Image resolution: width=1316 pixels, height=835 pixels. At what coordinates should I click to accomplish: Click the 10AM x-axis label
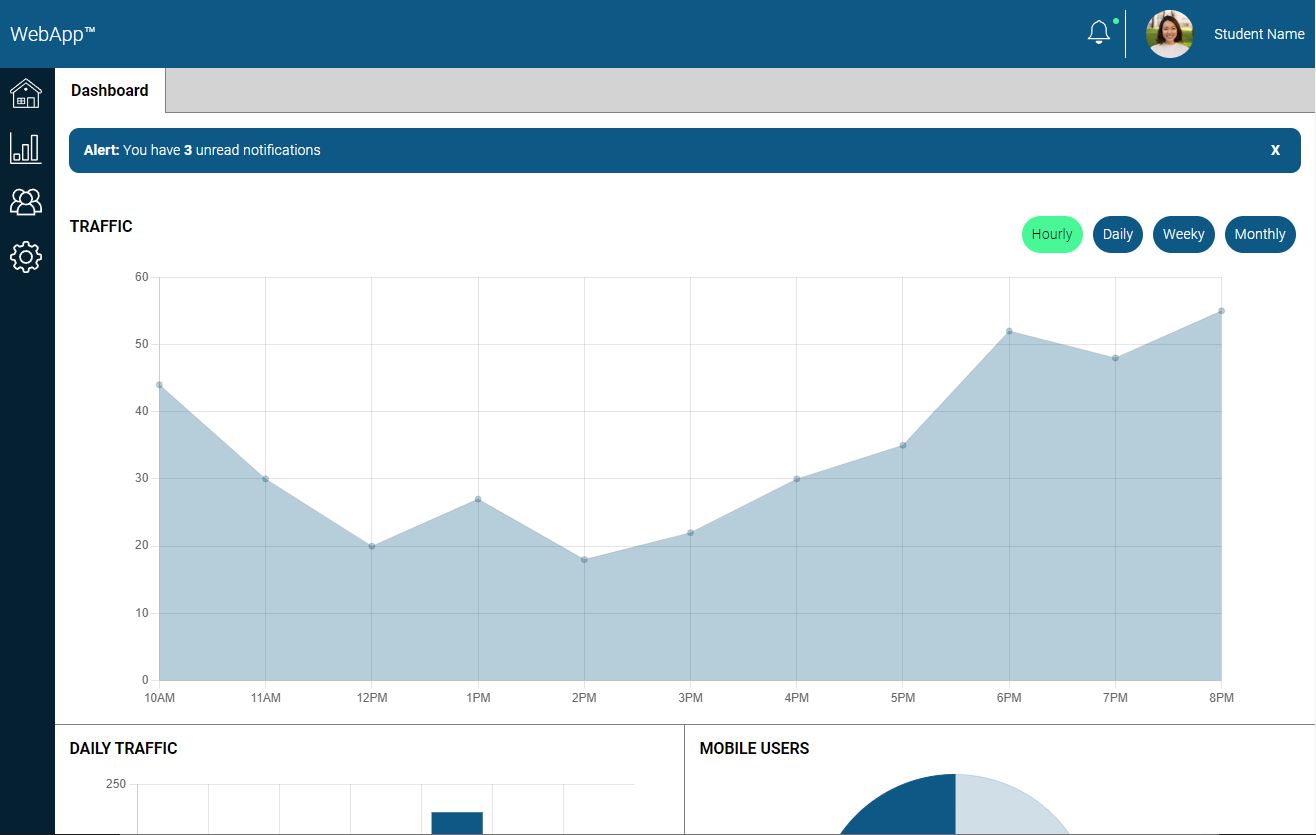click(159, 698)
